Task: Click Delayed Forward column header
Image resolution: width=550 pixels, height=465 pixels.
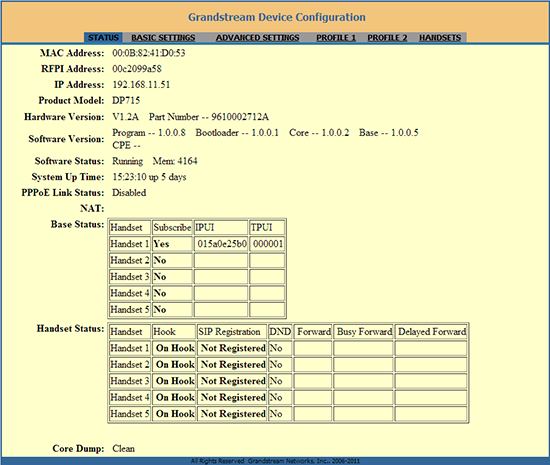Action: coord(431,332)
